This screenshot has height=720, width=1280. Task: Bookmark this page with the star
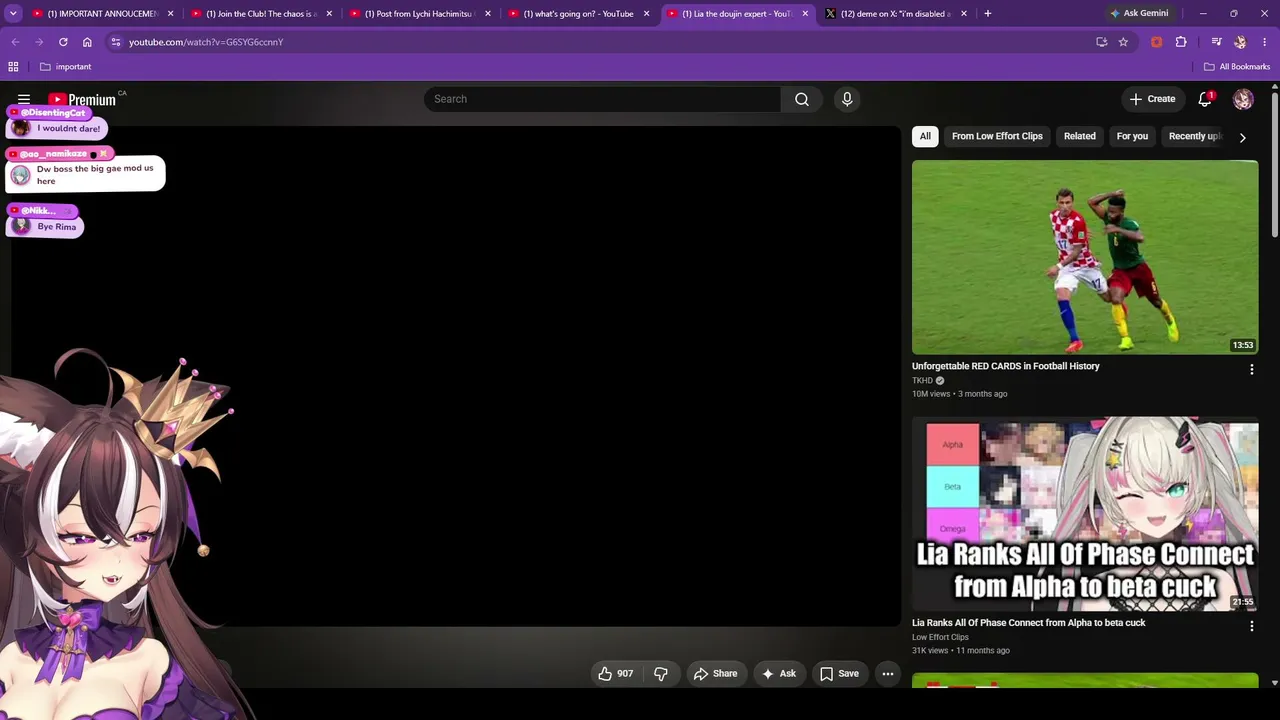(x=1123, y=42)
